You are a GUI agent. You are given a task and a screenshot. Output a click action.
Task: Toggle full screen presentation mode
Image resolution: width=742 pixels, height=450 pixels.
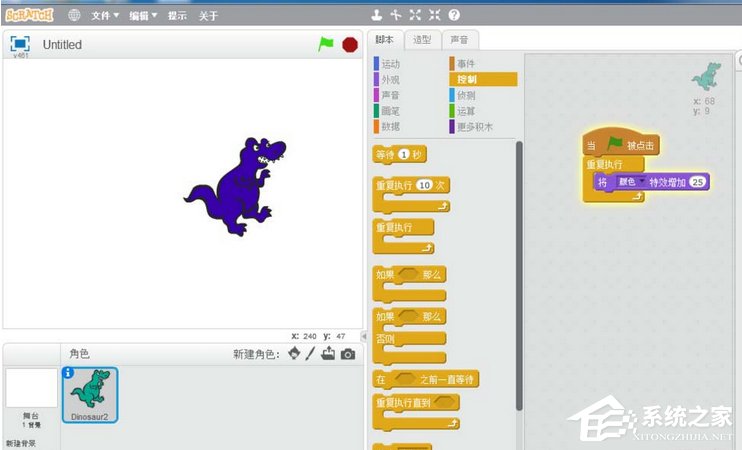click(20, 44)
